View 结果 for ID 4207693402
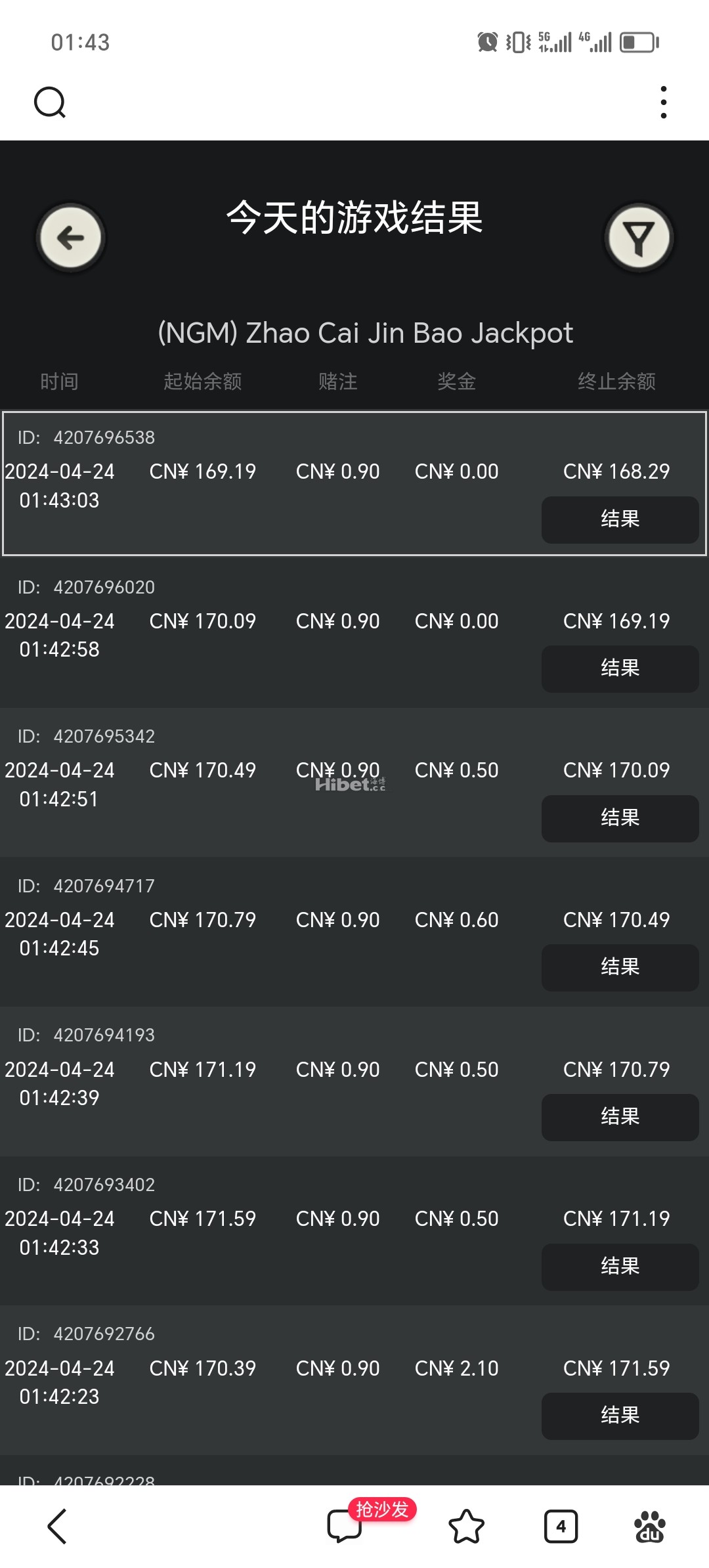This screenshot has width=709, height=1568. [x=620, y=1267]
